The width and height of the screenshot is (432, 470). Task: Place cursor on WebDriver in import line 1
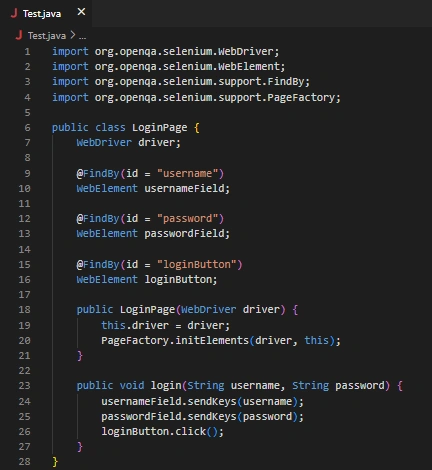pos(246,52)
